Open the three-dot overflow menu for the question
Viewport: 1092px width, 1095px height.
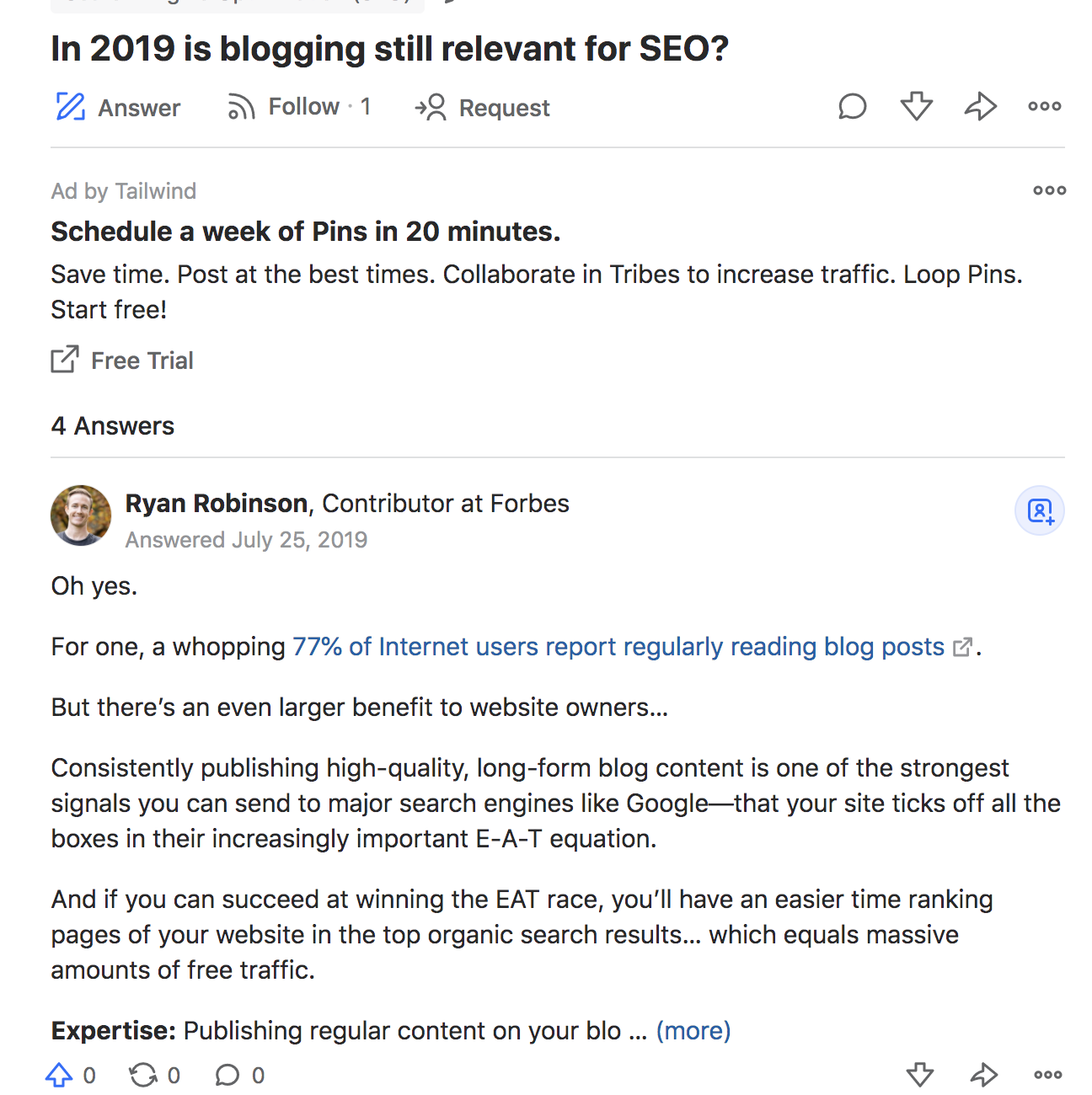coord(1044,107)
